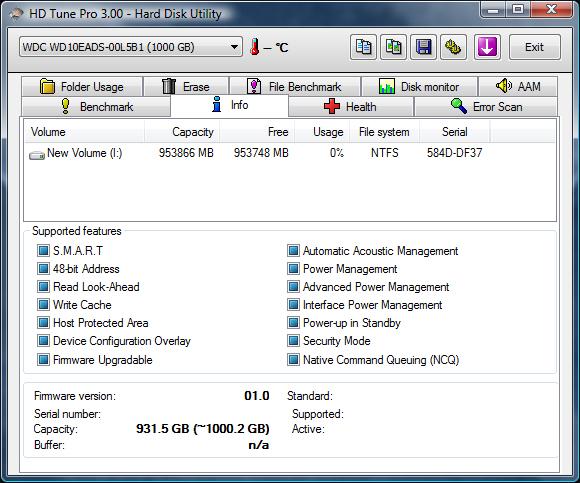Toggle the 48-bit Address checkbox

pos(43,268)
